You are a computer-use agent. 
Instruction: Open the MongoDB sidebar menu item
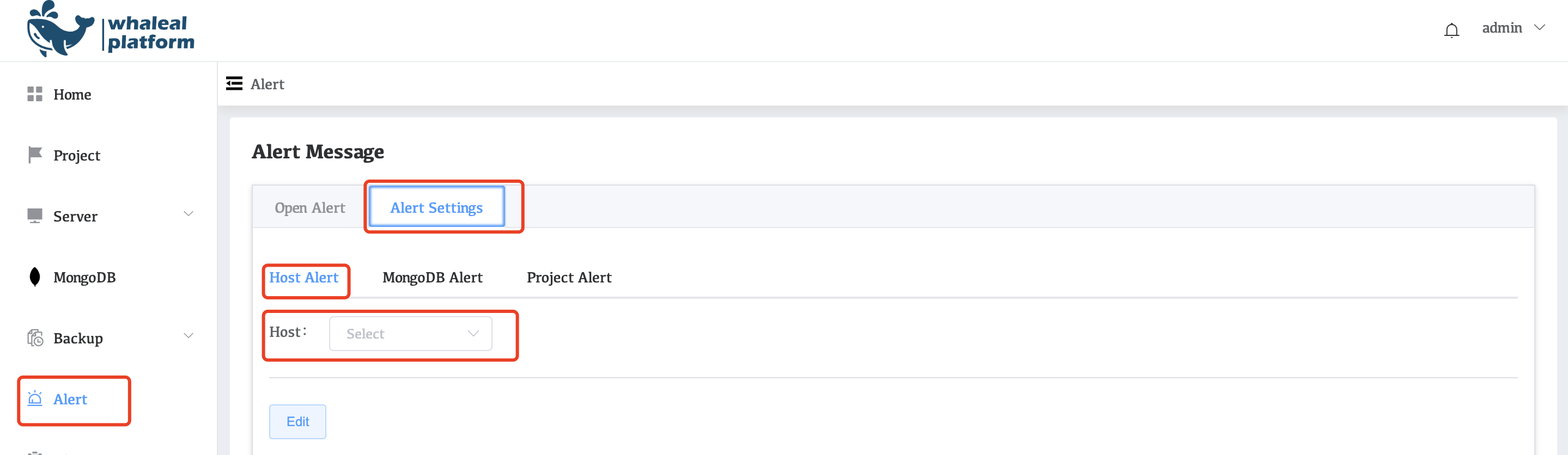[x=84, y=278]
